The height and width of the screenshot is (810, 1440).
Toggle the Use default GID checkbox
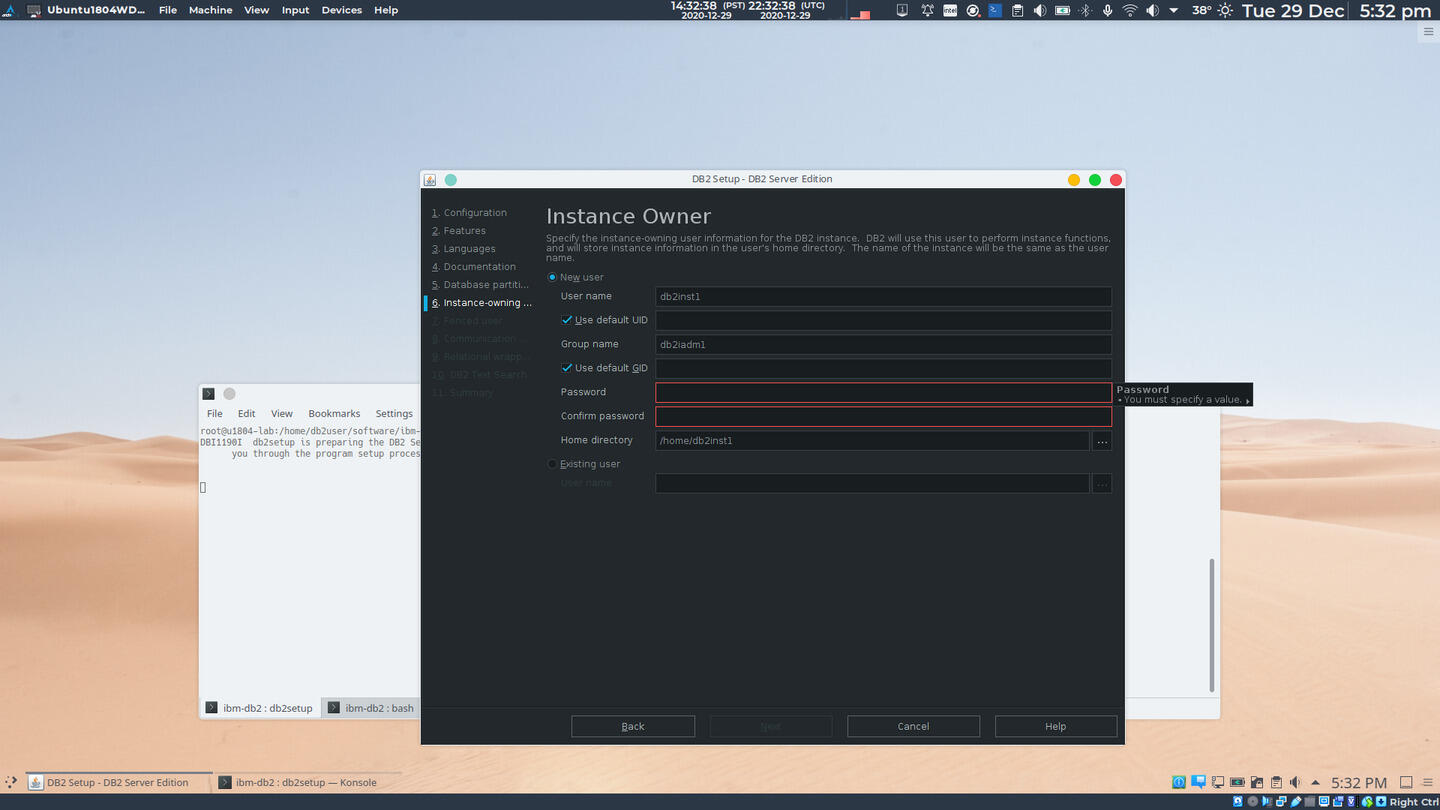[x=567, y=368]
